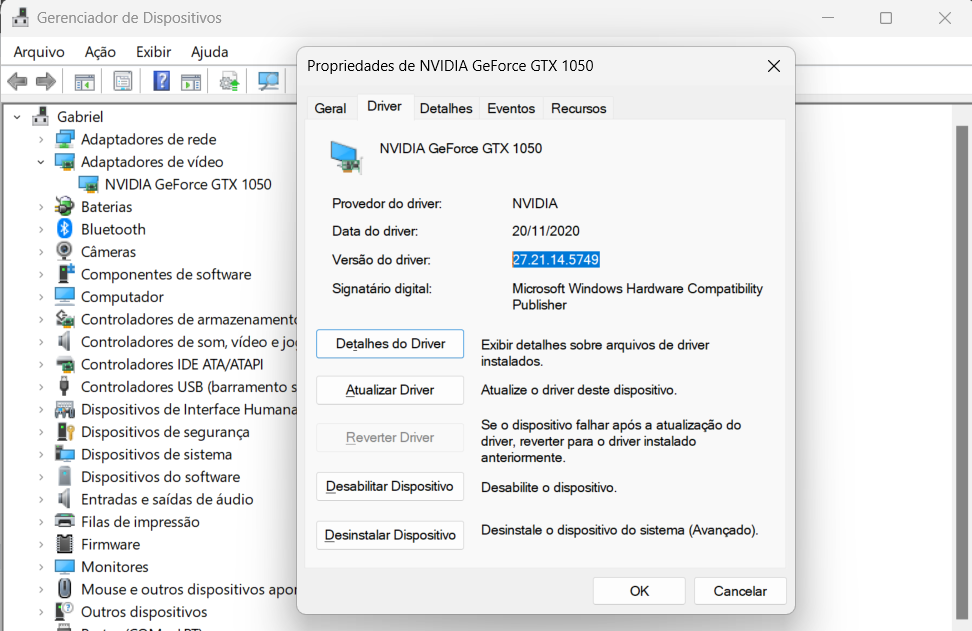The width and height of the screenshot is (972, 631).
Task: Click the Câmeras webcam icon
Action: [64, 252]
